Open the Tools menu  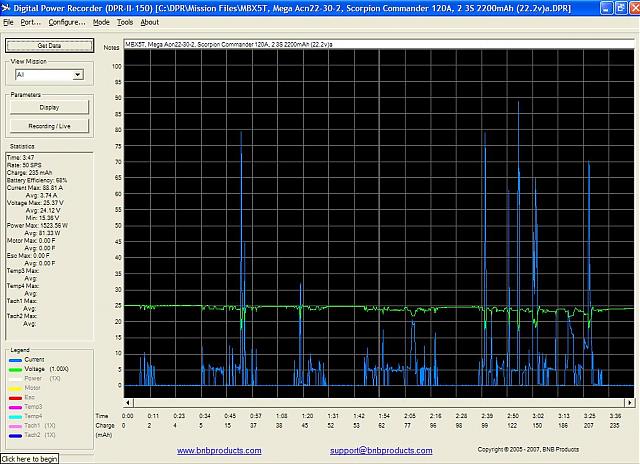[124, 21]
